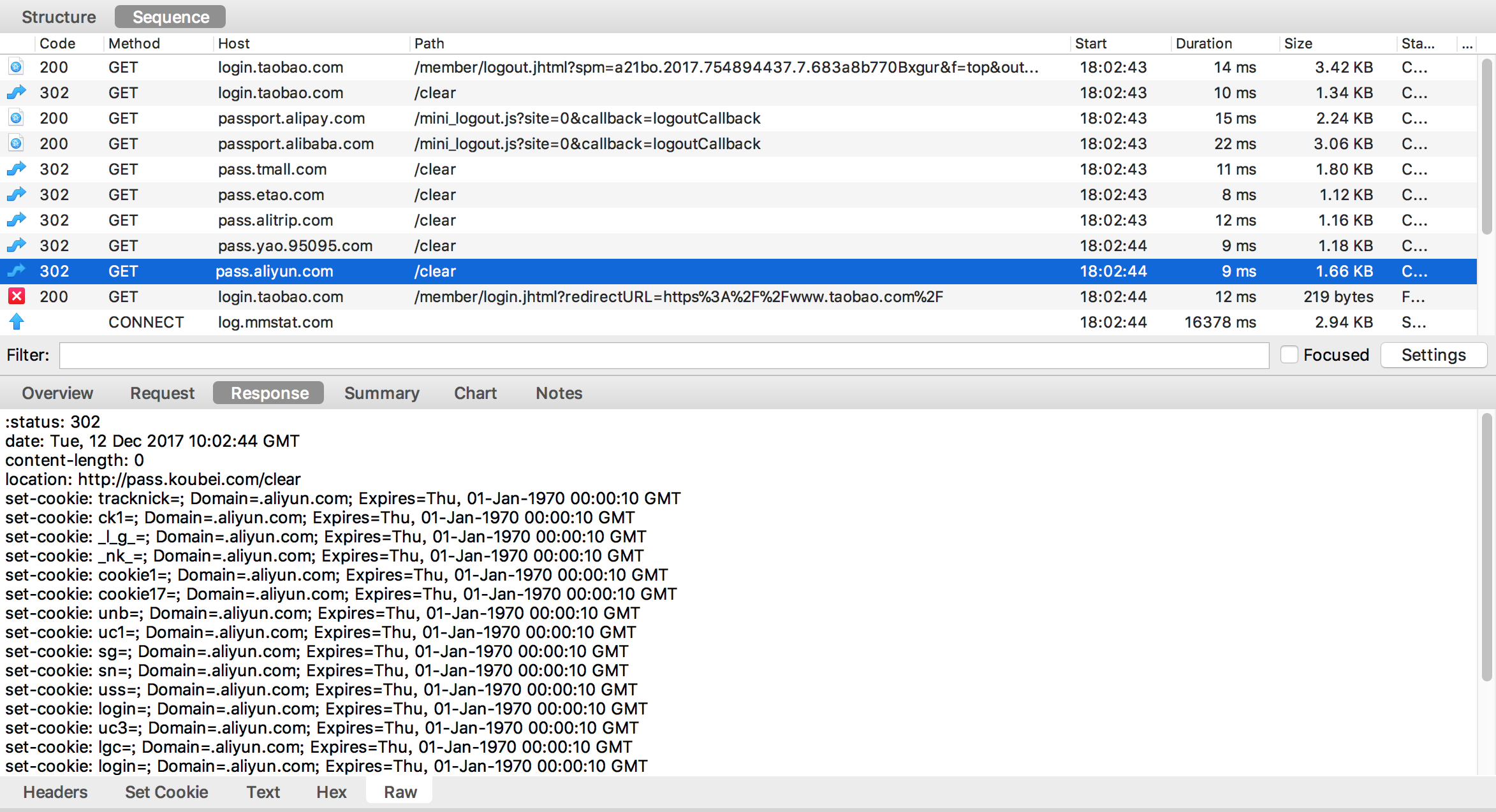Image resolution: width=1496 pixels, height=812 pixels.
Task: Click the globe icon of login.taobao.com logout row
Action: click(16, 67)
